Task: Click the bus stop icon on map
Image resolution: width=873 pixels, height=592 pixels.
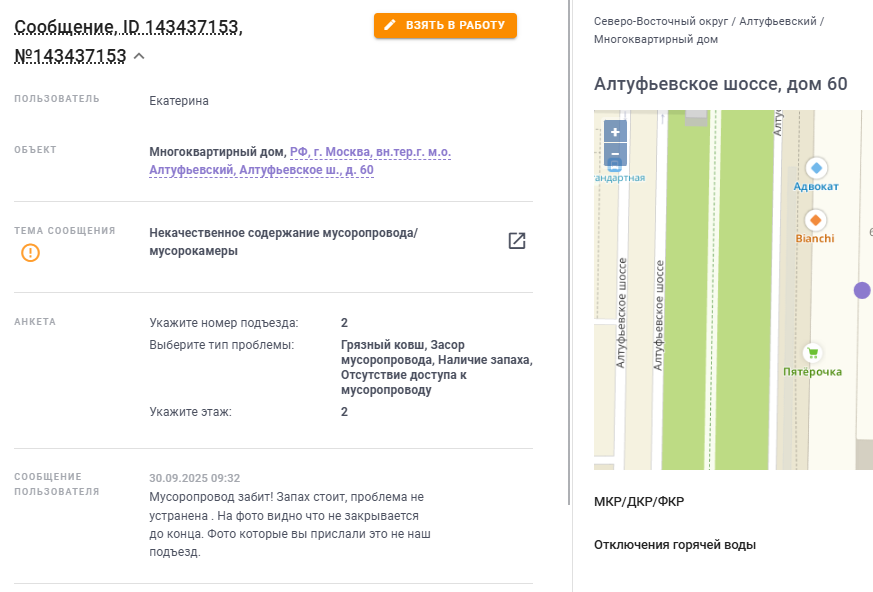Action: pos(615,163)
